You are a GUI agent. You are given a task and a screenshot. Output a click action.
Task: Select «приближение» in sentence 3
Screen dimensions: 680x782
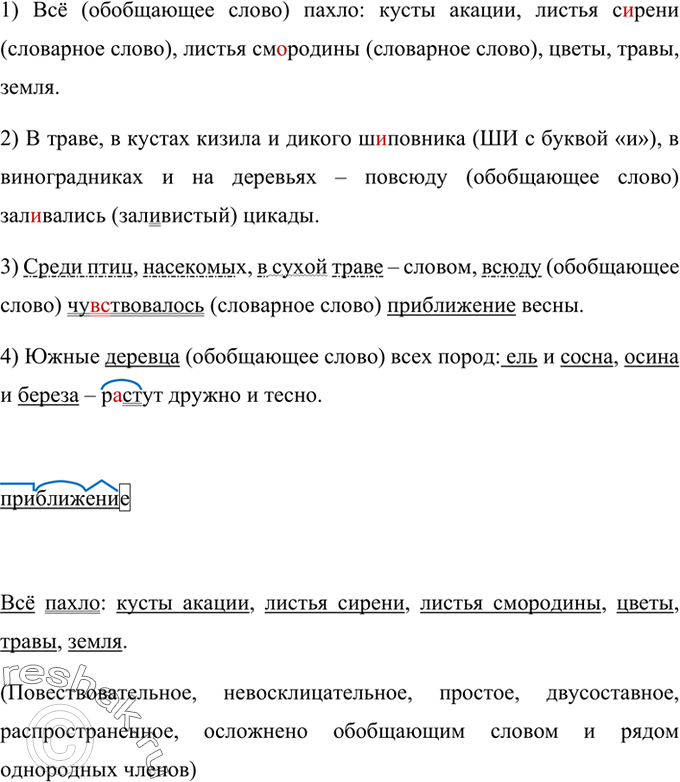click(x=452, y=306)
